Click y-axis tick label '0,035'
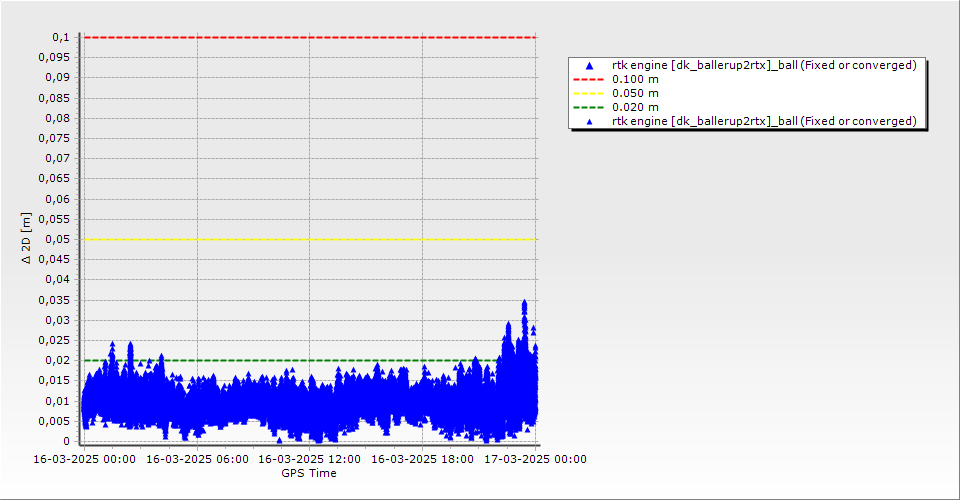 click(54, 300)
